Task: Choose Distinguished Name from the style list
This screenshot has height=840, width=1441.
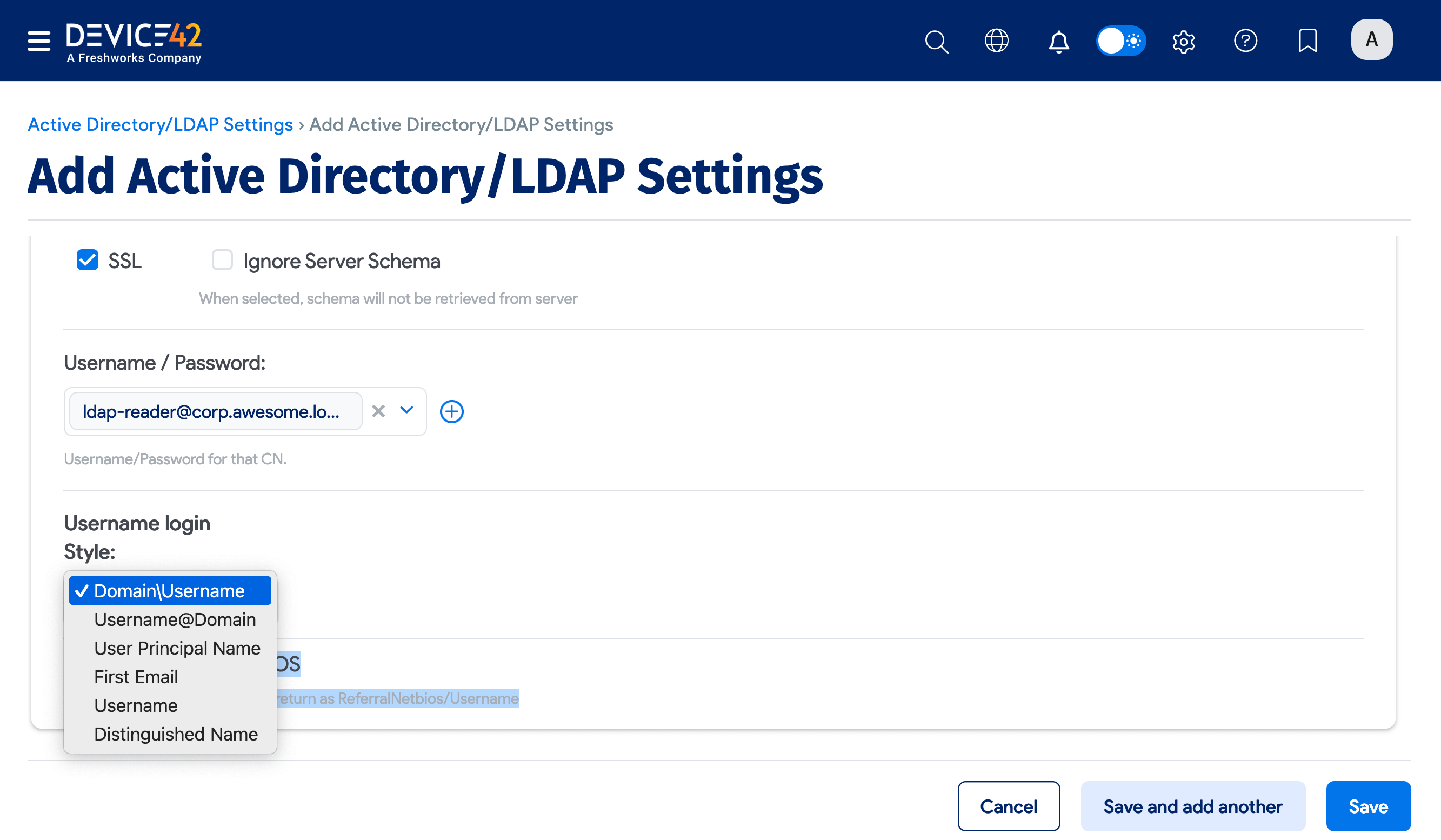Action: click(x=176, y=734)
